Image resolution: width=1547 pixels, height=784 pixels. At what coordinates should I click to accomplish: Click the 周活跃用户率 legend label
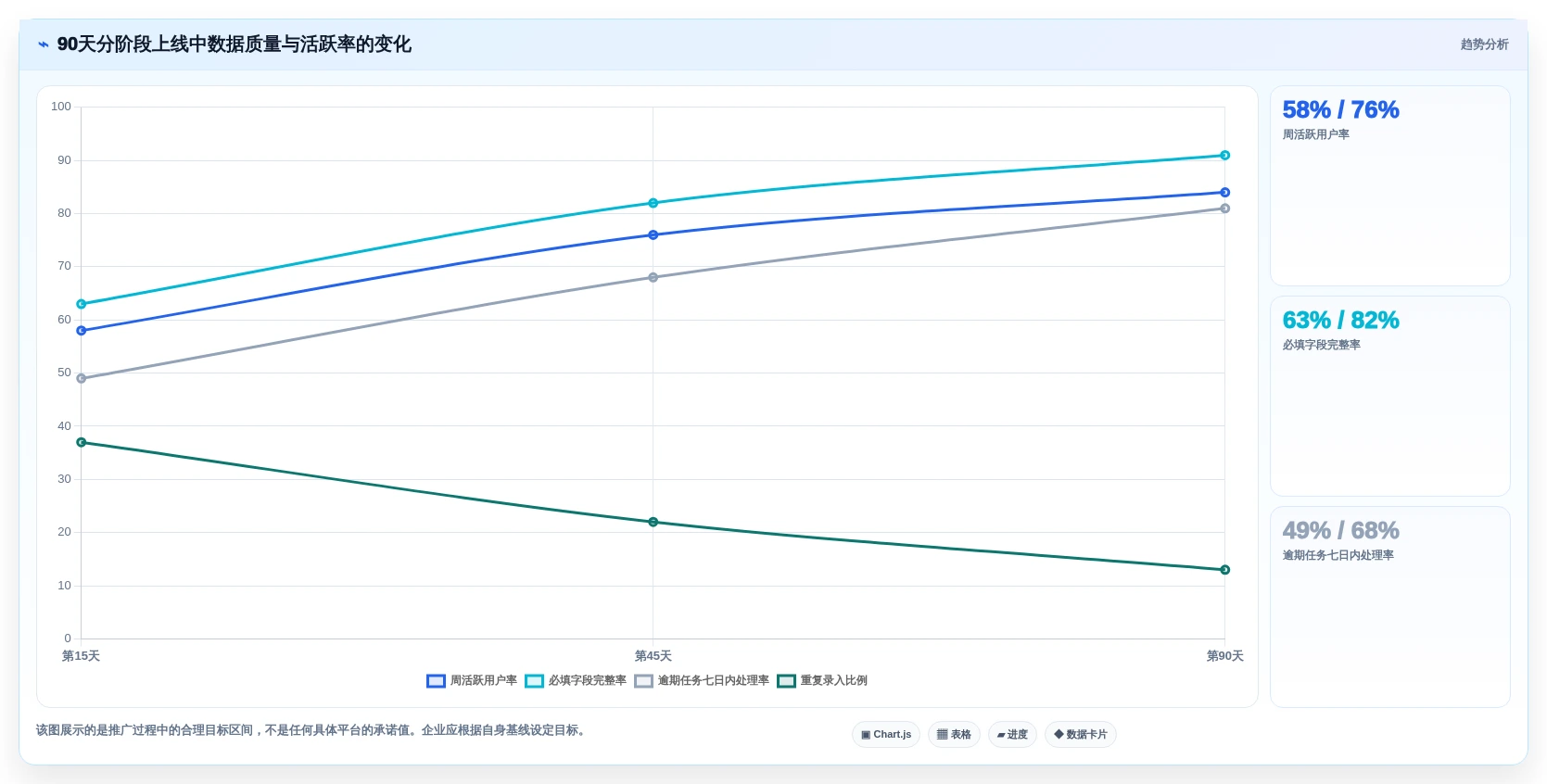pos(484,681)
